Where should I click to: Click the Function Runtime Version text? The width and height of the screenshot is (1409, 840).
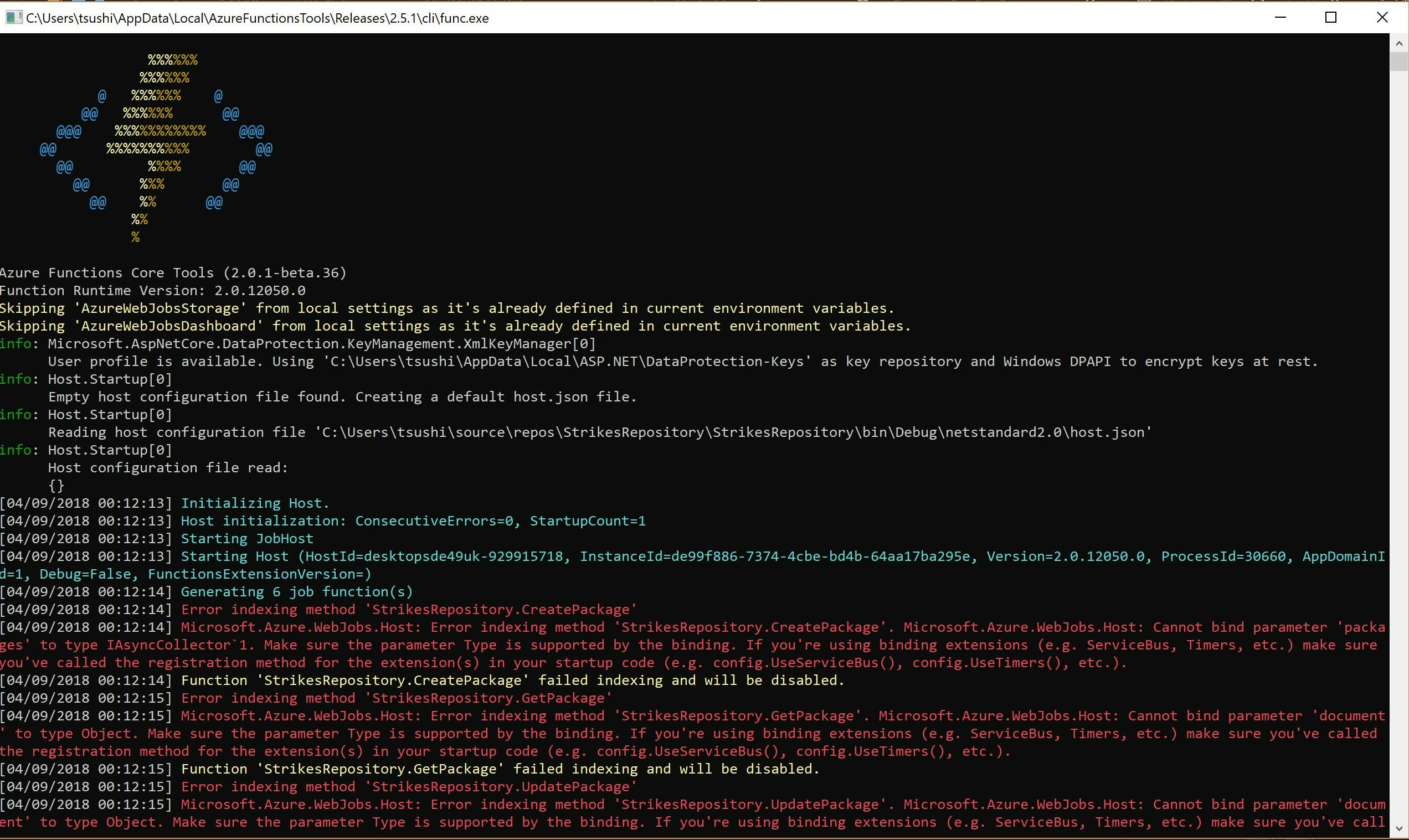click(153, 290)
